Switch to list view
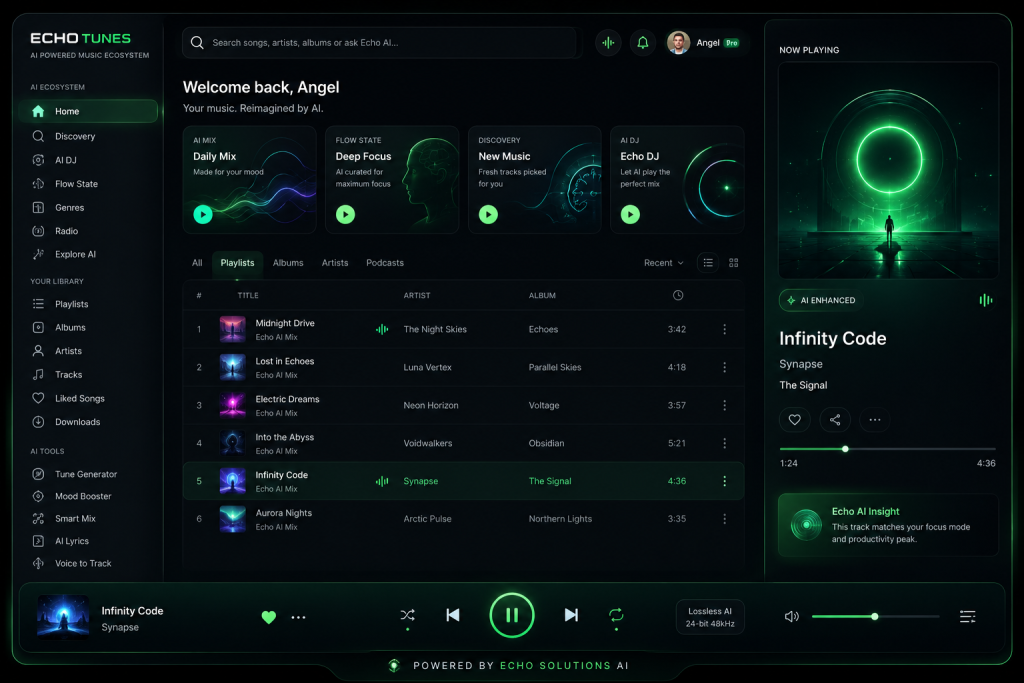The width and height of the screenshot is (1024, 683). click(708, 262)
